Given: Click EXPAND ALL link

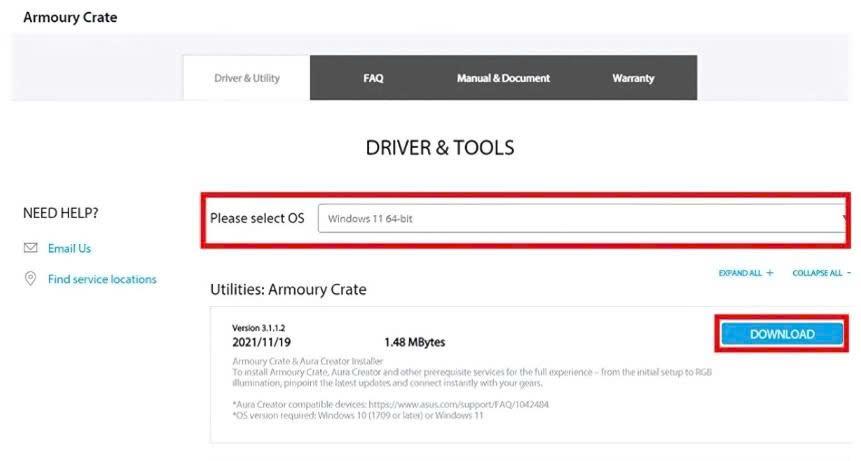Looking at the screenshot, I should pos(746,273).
